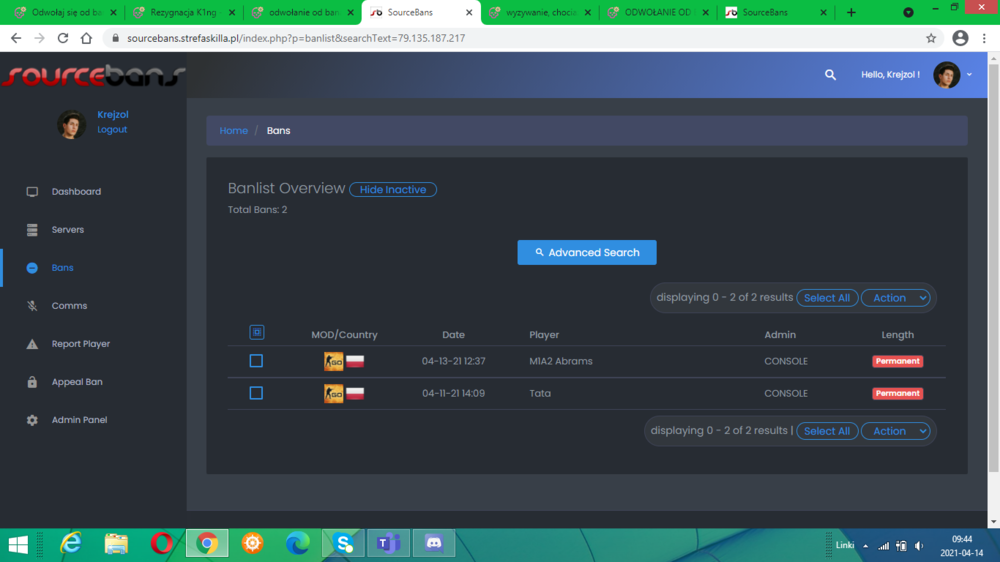Click the Comms muted microphone icon
The height and width of the screenshot is (562, 1000).
click(32, 306)
